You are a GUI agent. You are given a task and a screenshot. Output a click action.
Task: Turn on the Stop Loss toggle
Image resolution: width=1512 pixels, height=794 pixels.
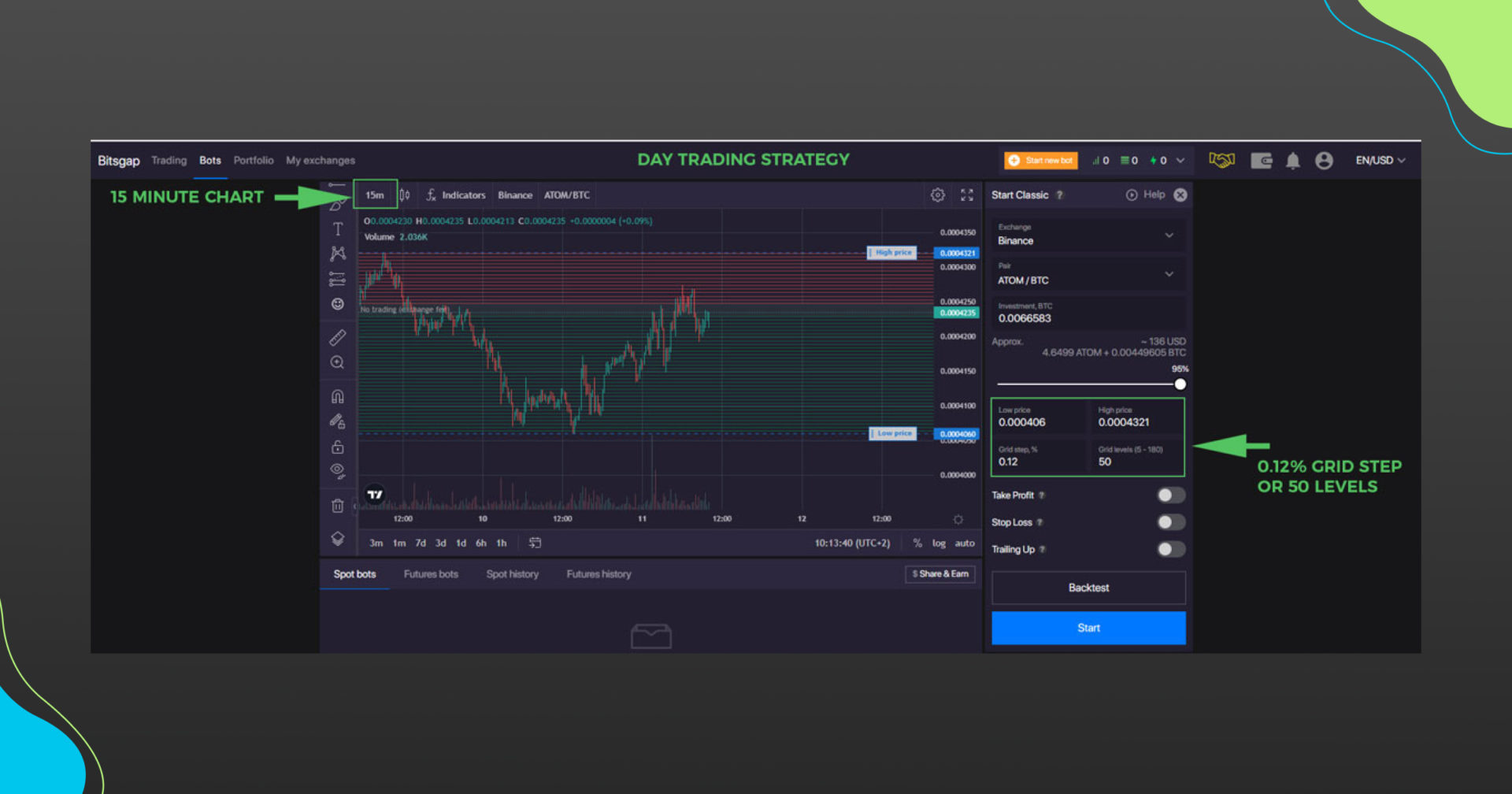click(x=1170, y=521)
